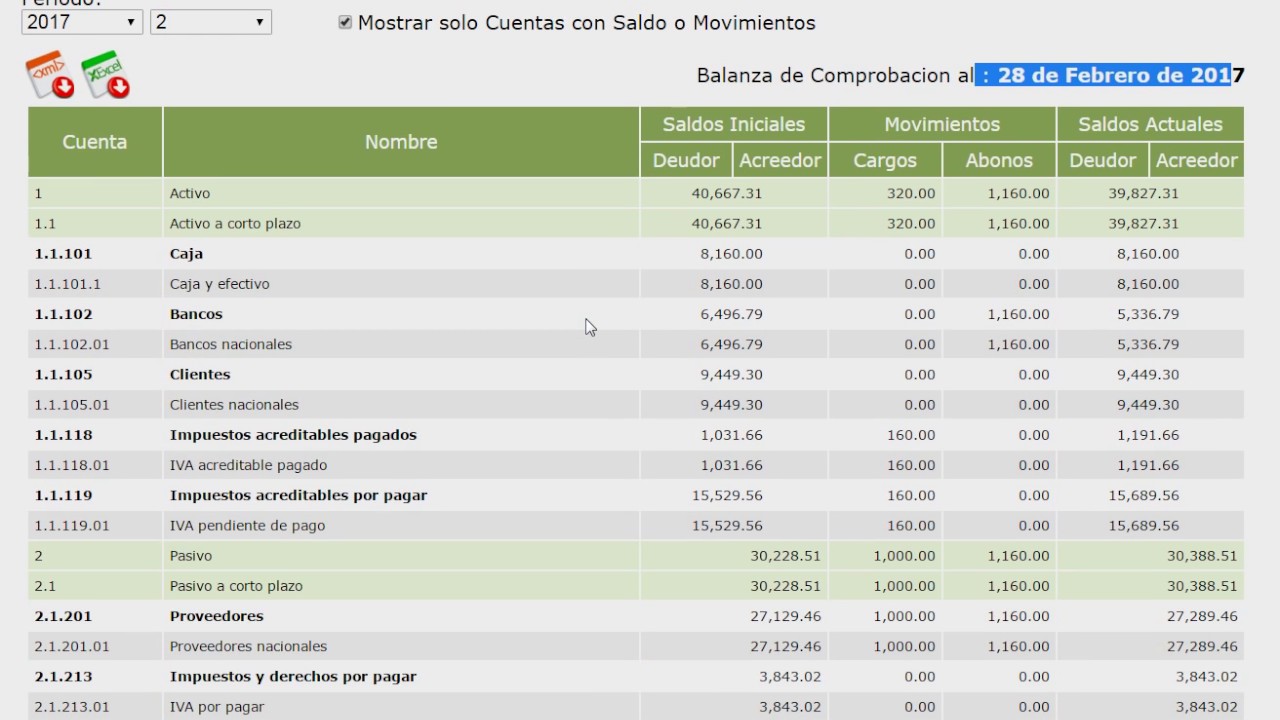The image size is (1280, 720).
Task: Select the Pasivo account name
Action: click(x=191, y=556)
